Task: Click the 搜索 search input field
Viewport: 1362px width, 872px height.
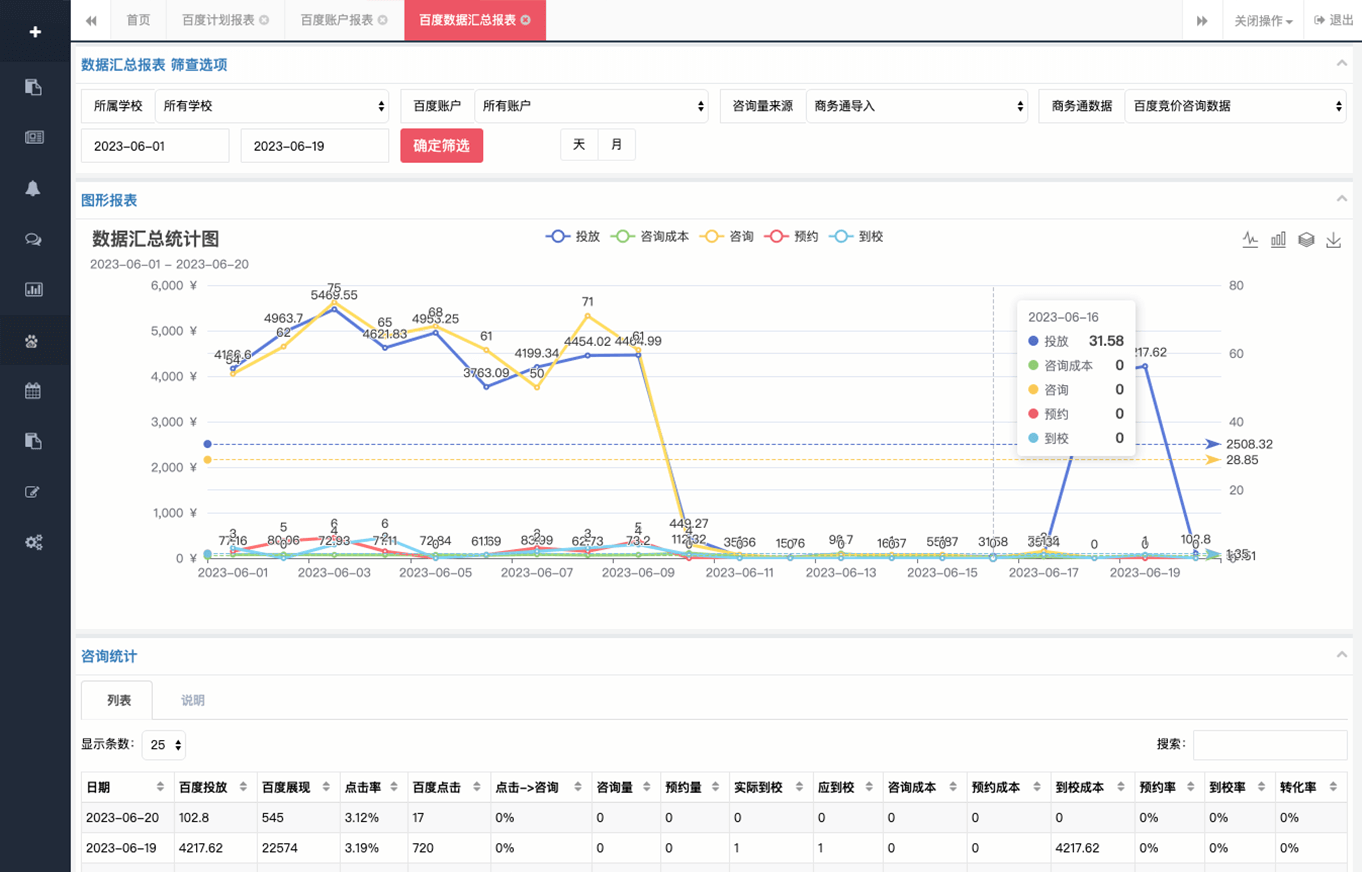Action: [1269, 745]
